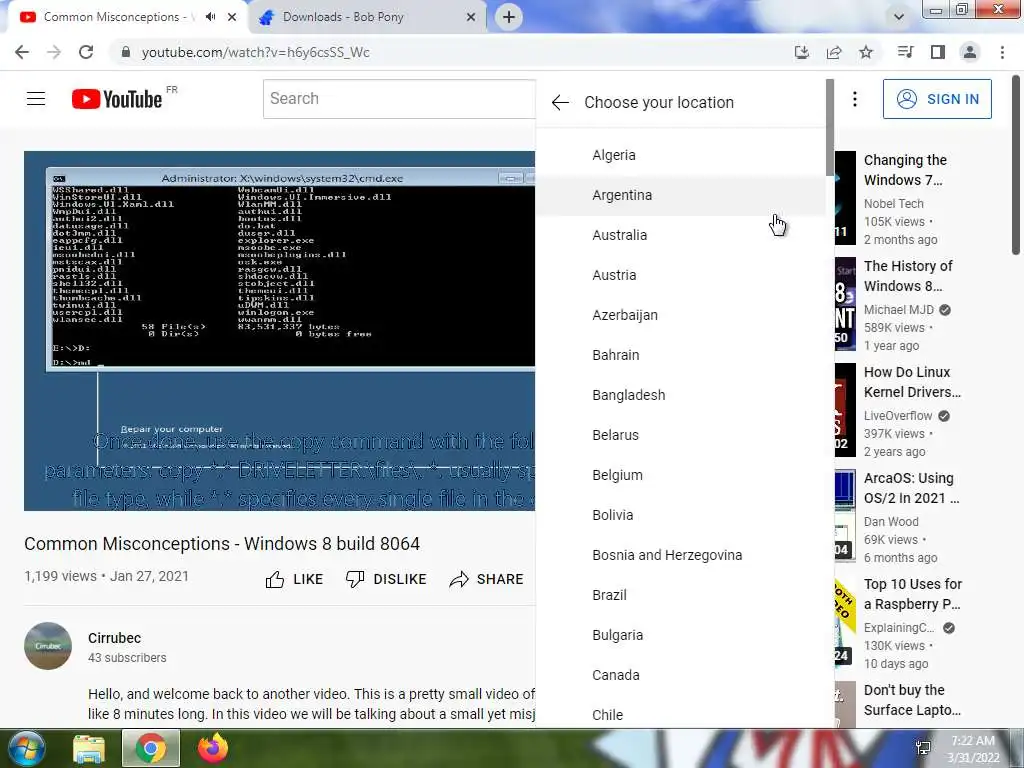
Task: Click the network tray icon
Action: [923, 748]
